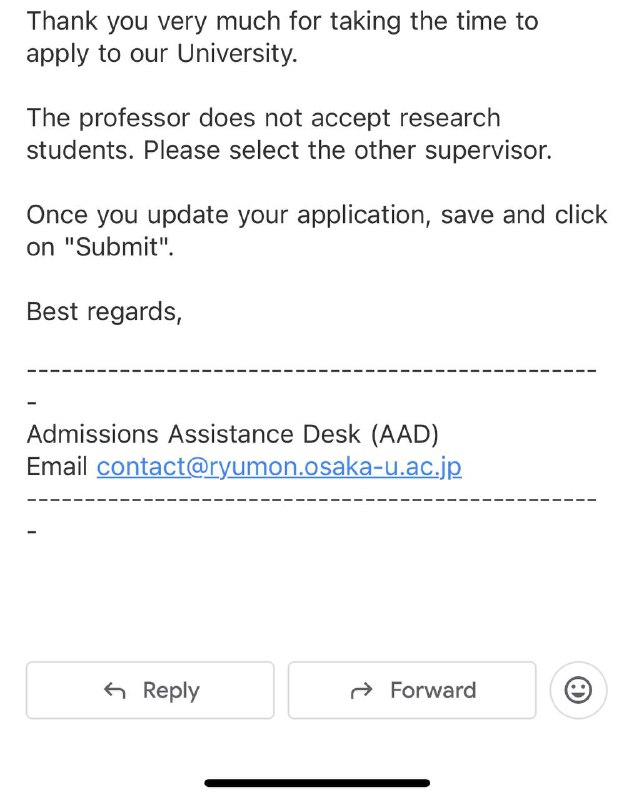Tap the home indicator bar at bottom
Image resolution: width=634 pixels, height=800 pixels.
[317, 782]
